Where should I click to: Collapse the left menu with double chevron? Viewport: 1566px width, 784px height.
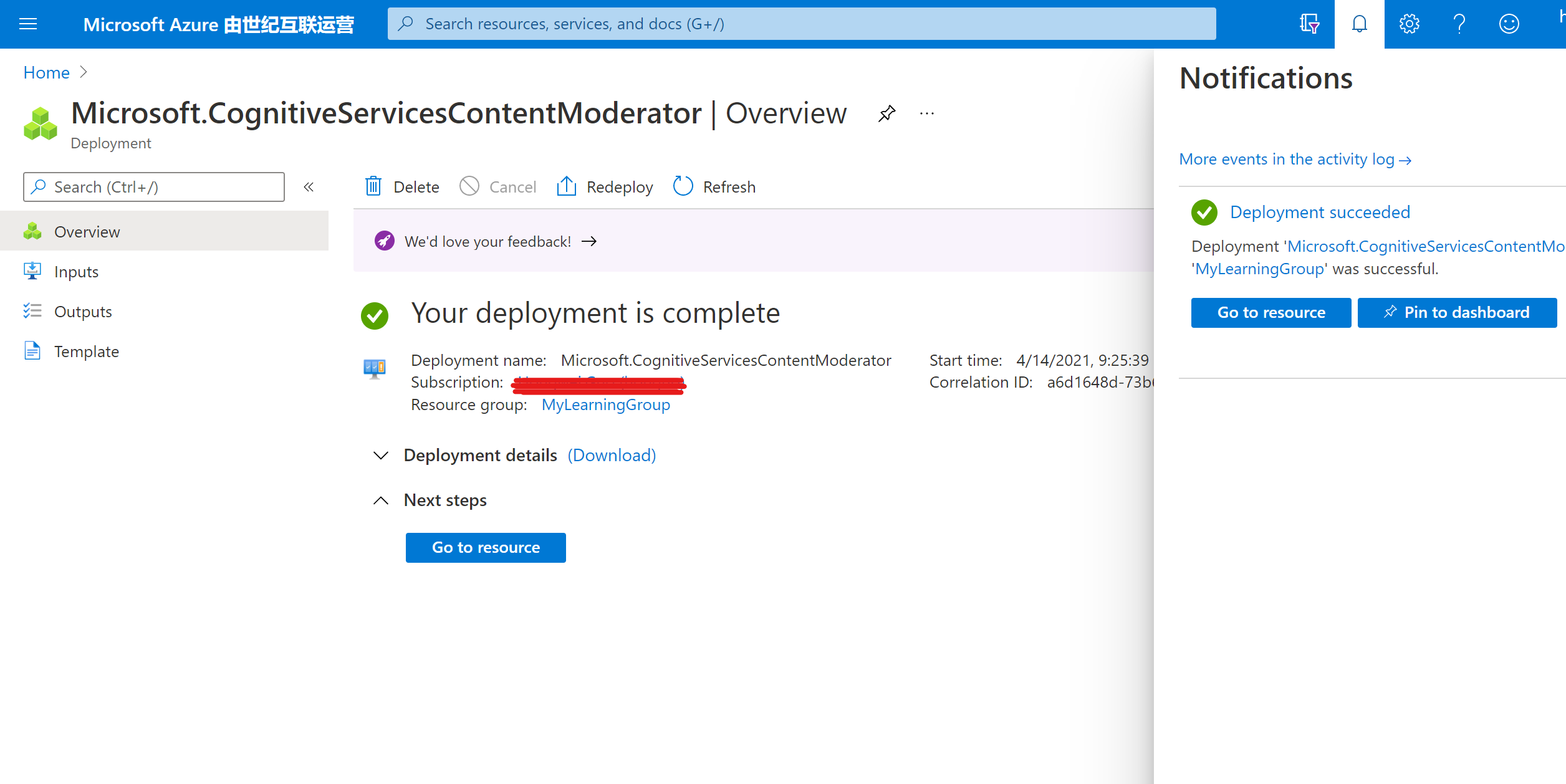click(x=309, y=187)
